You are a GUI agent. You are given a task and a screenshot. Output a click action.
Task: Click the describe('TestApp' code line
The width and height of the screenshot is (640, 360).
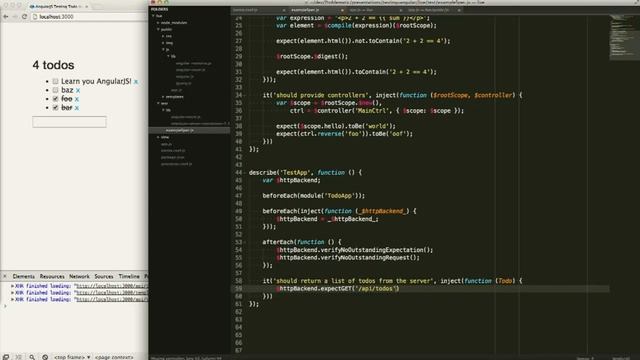[x=305, y=173]
